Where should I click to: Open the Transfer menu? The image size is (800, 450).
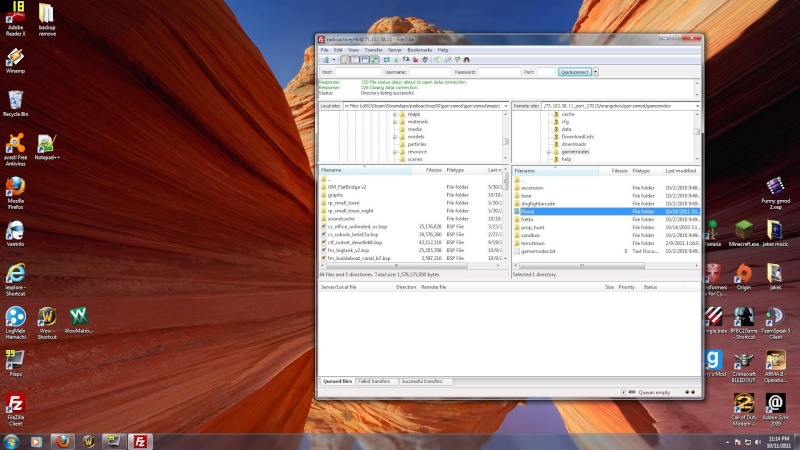[x=373, y=50]
